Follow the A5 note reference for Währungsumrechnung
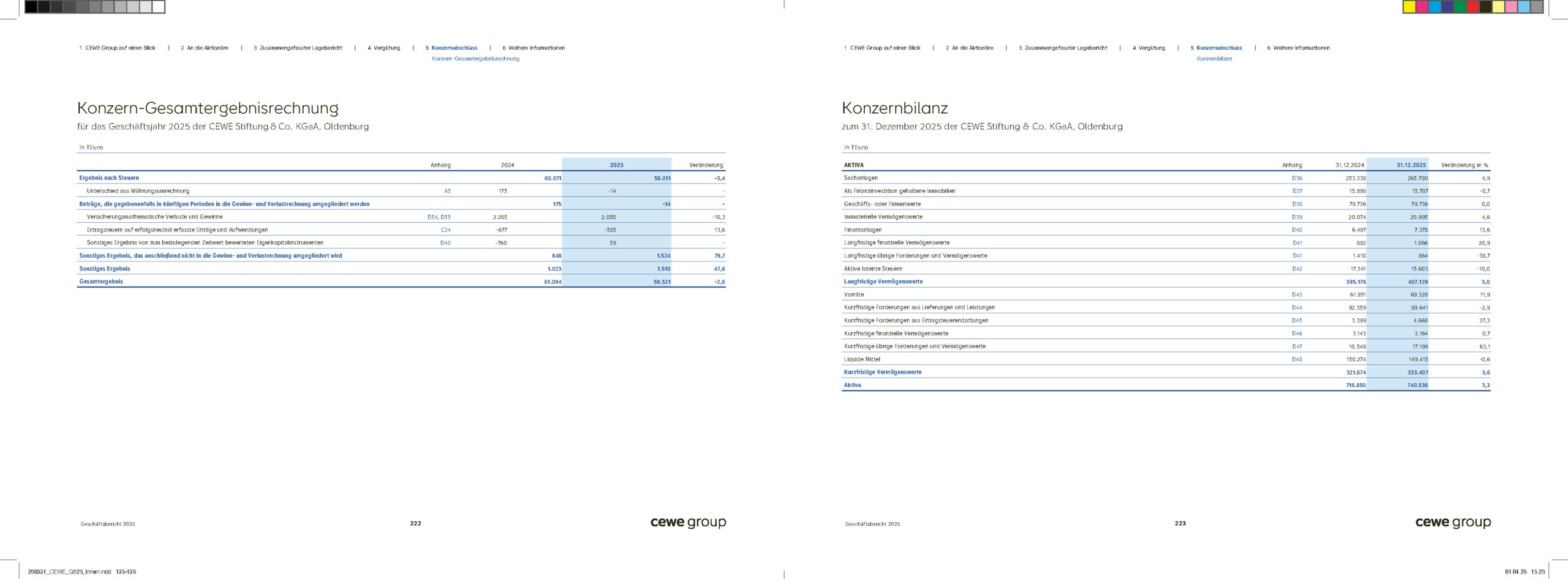Image resolution: width=1568 pixels, height=579 pixels. point(447,191)
